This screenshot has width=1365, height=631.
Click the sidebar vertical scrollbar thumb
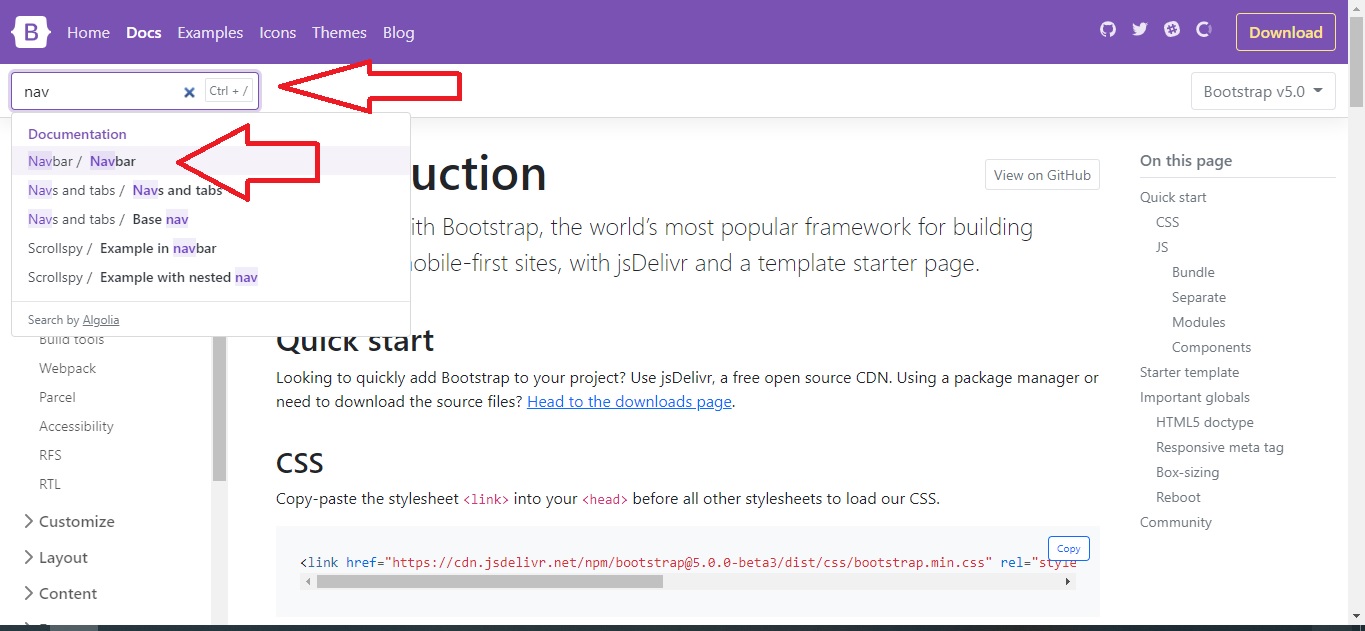[219, 410]
